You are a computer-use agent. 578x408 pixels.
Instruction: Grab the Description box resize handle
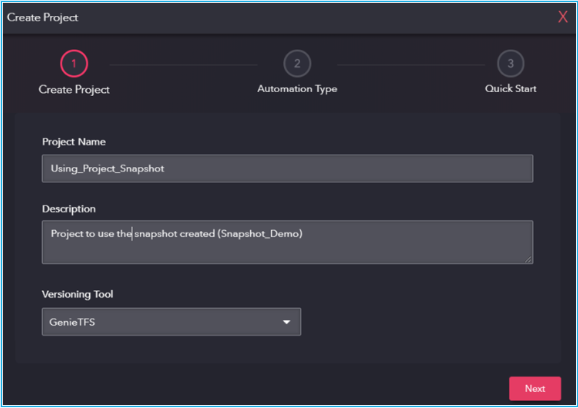point(528,259)
